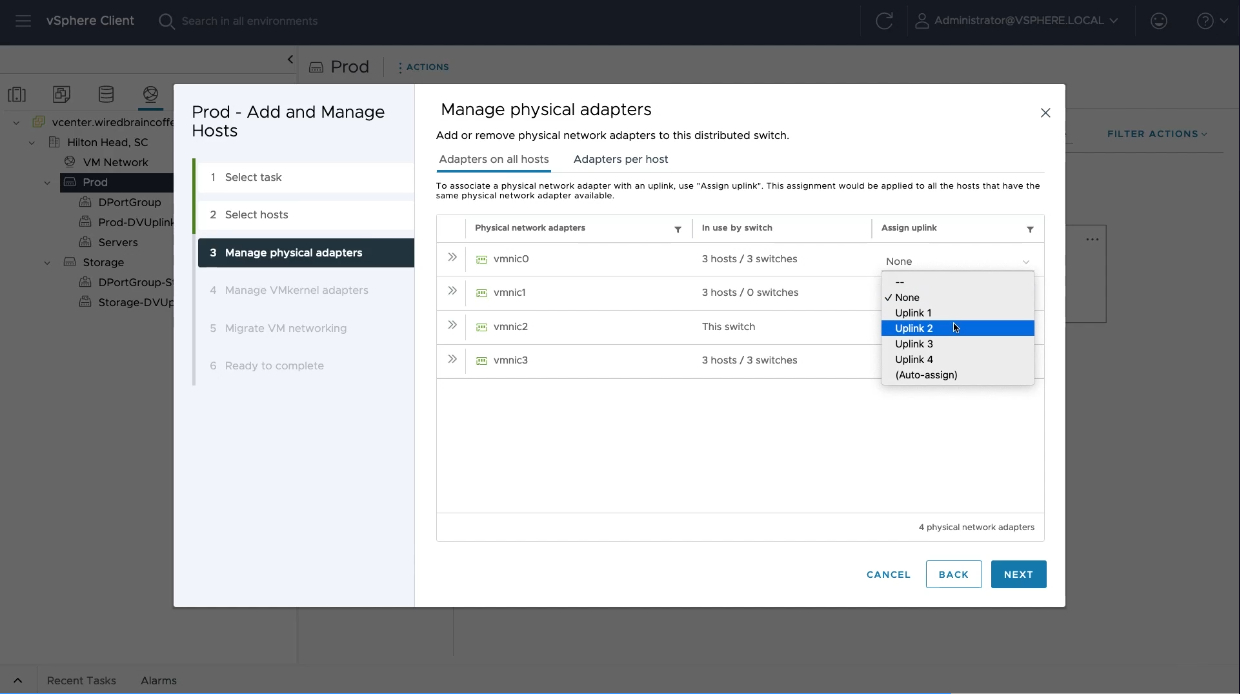
Task: Switch to the Adapters per host tab
Action: pos(620,159)
